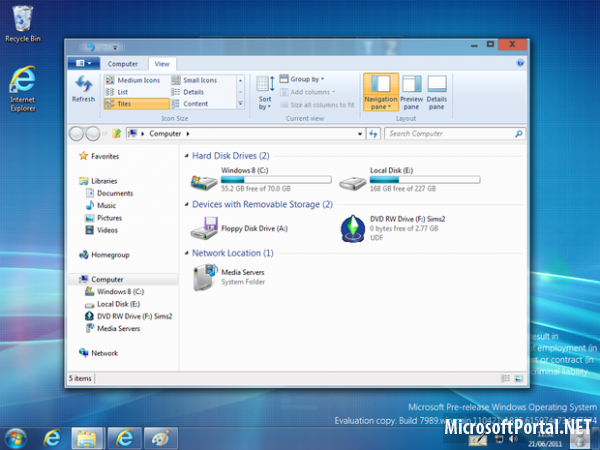Open the blue file menu button
600x450 pixels.
pyautogui.click(x=84, y=63)
